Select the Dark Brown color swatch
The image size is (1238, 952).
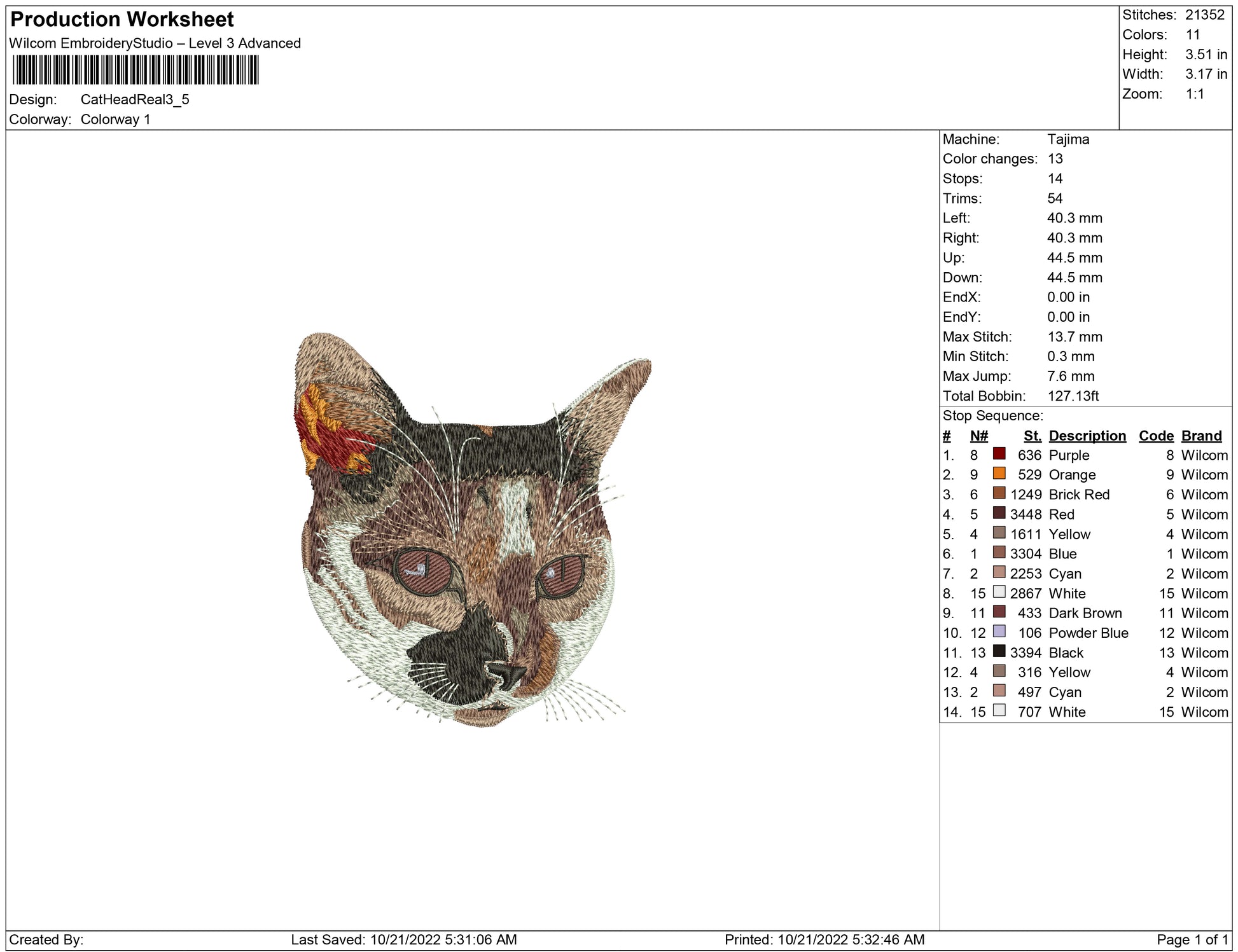pyautogui.click(x=999, y=612)
